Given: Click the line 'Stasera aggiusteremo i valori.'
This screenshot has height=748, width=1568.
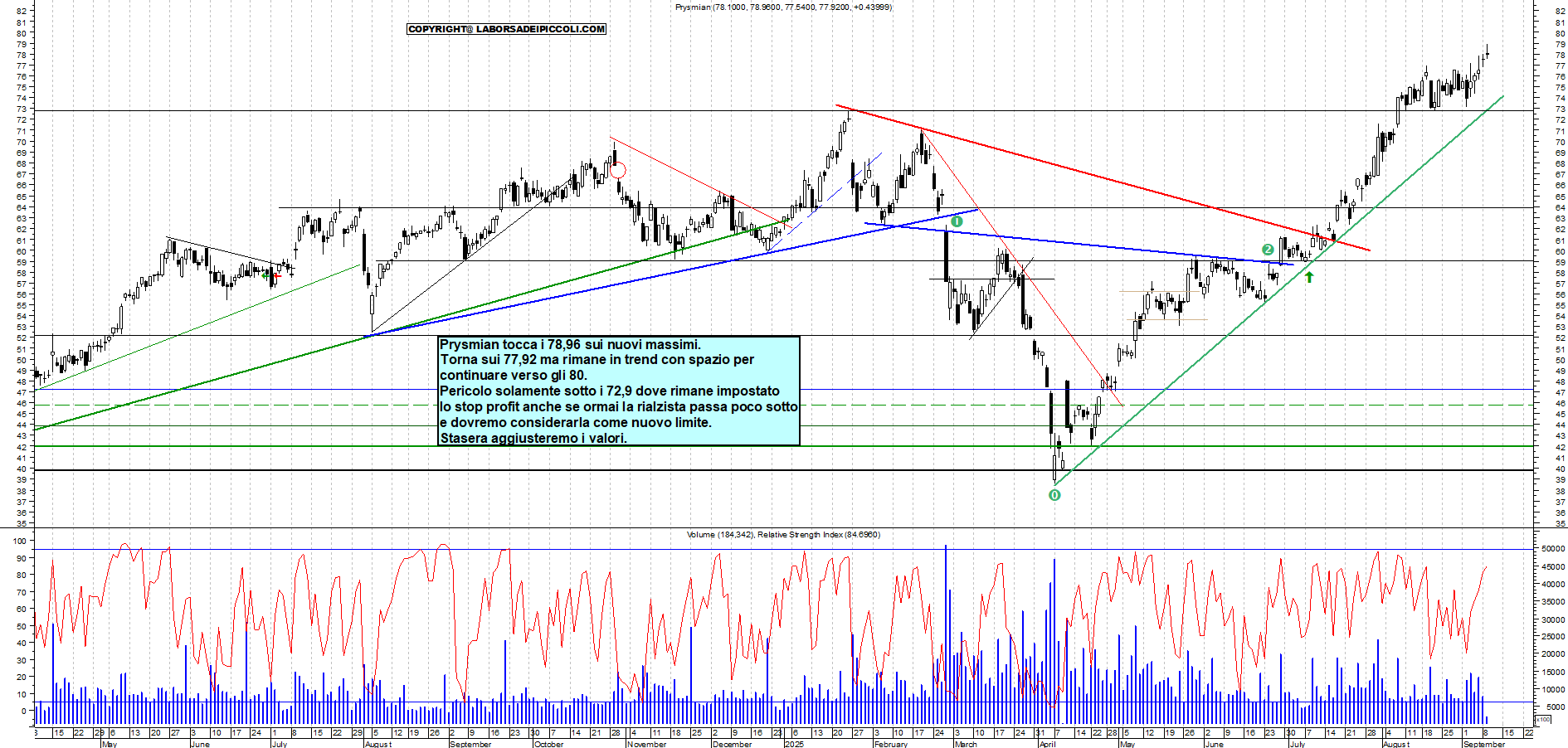Looking at the screenshot, I should (533, 439).
